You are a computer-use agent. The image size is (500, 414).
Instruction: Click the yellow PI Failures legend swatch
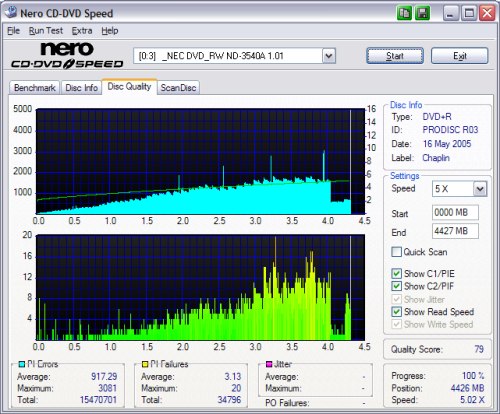(145, 364)
